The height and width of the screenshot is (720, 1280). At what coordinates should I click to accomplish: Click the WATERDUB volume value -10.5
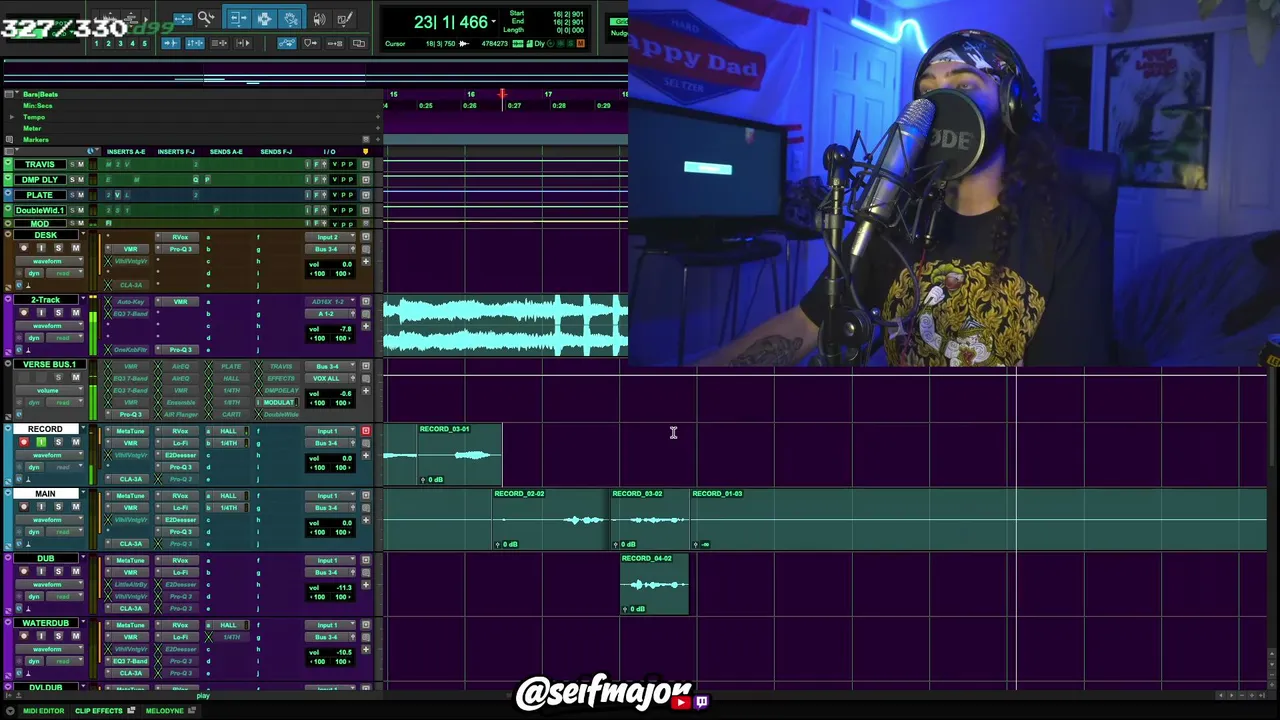tap(343, 652)
